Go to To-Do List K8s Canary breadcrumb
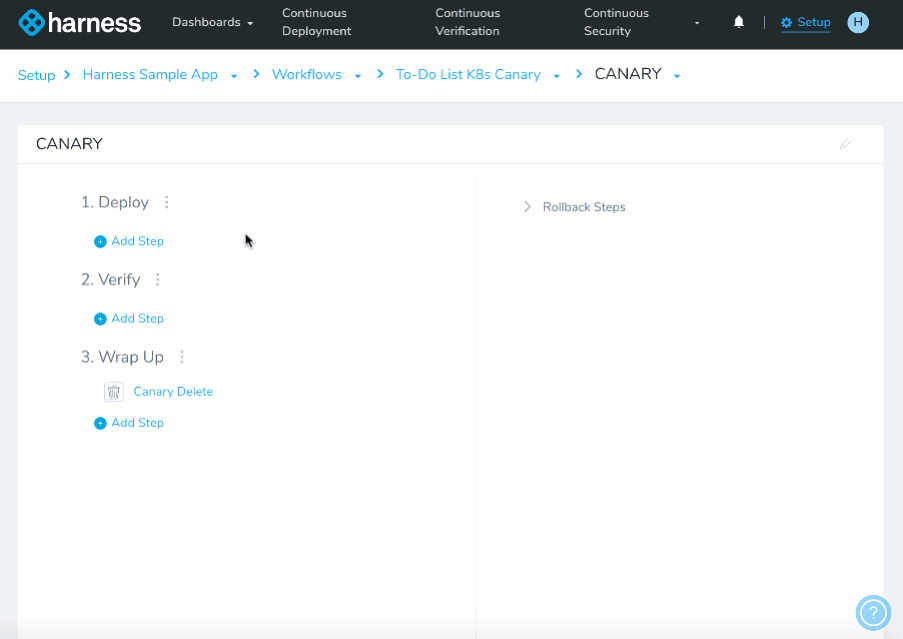 468,74
